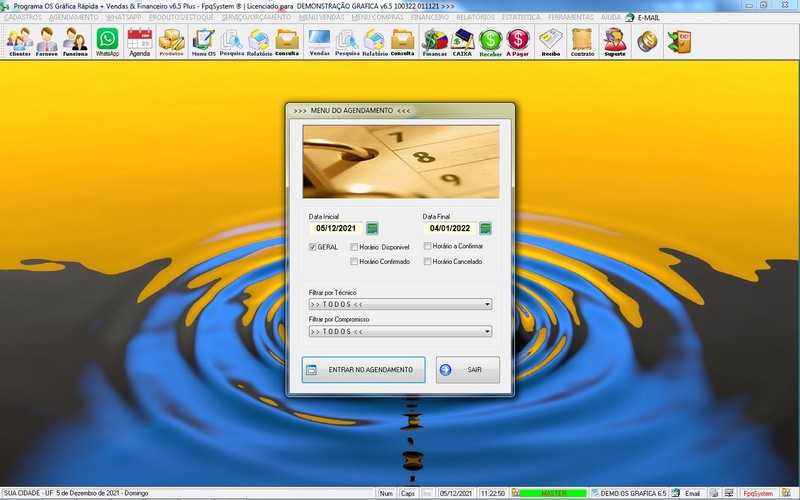Open the SERVIÇO/ORÇAMENTO menu
The width and height of the screenshot is (800, 500).
[256, 17]
